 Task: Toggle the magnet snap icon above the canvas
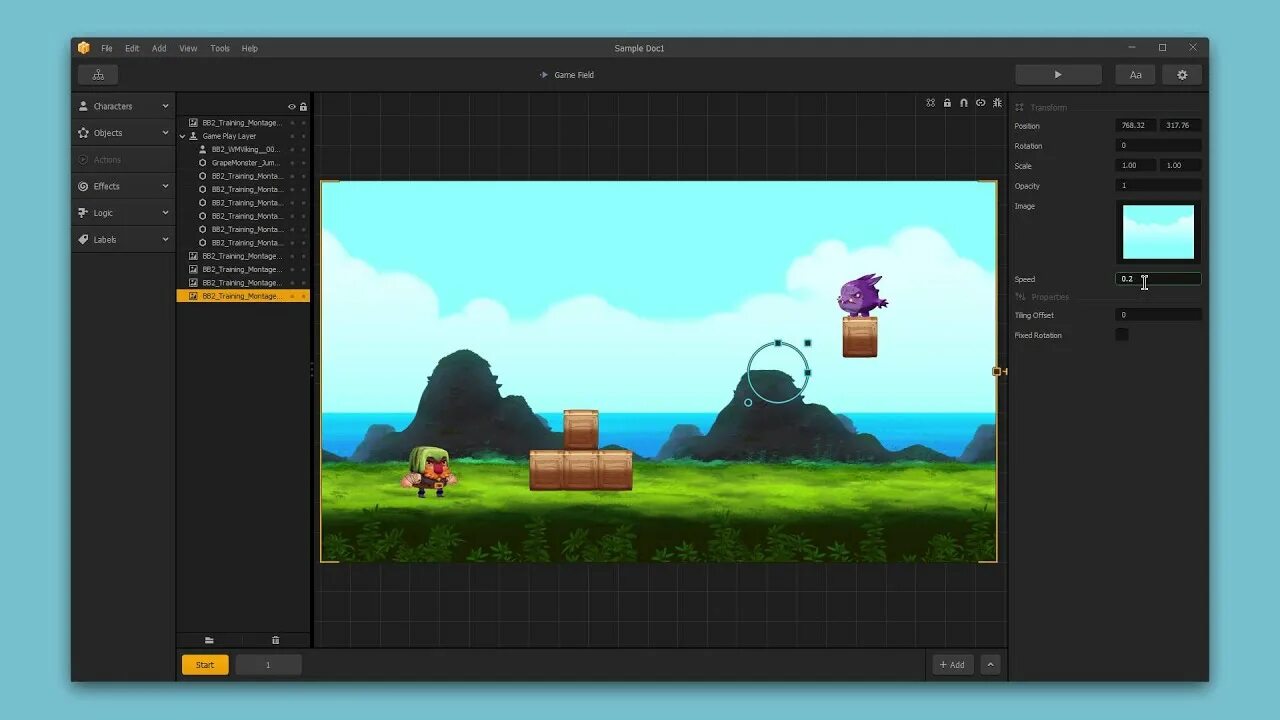[x=964, y=103]
